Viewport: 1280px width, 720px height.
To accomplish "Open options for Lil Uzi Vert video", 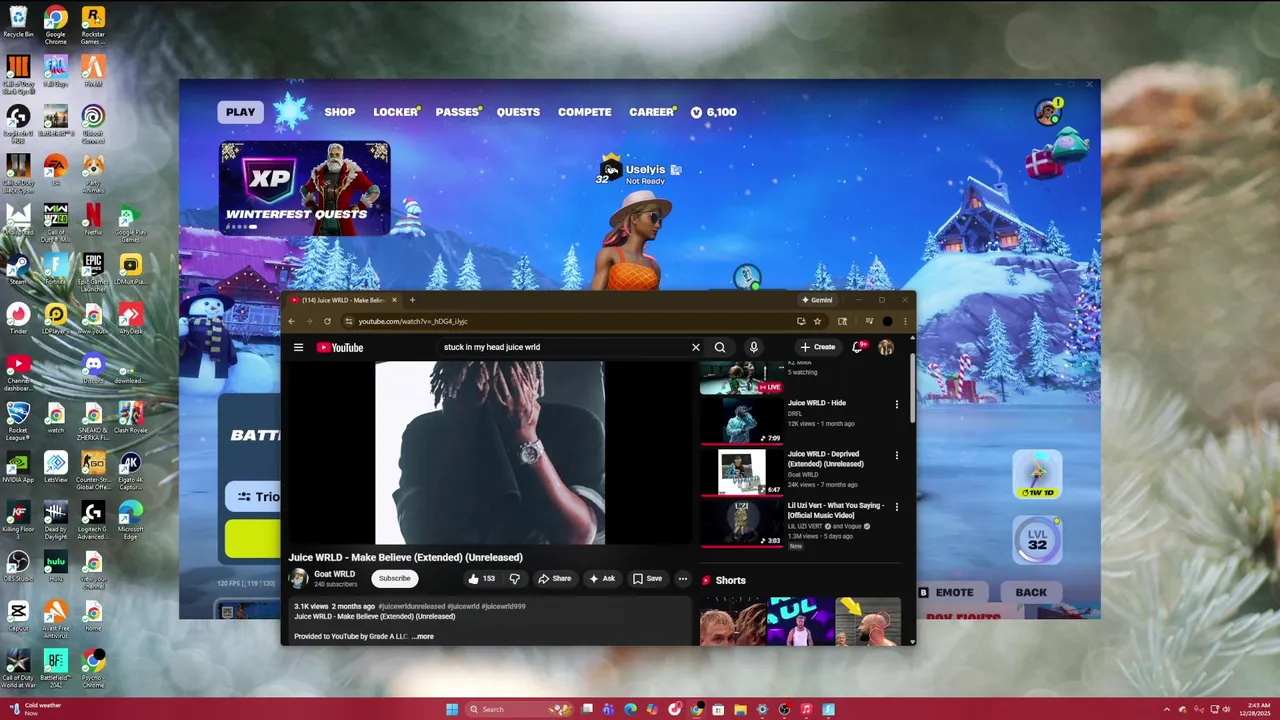I will pyautogui.click(x=896, y=507).
